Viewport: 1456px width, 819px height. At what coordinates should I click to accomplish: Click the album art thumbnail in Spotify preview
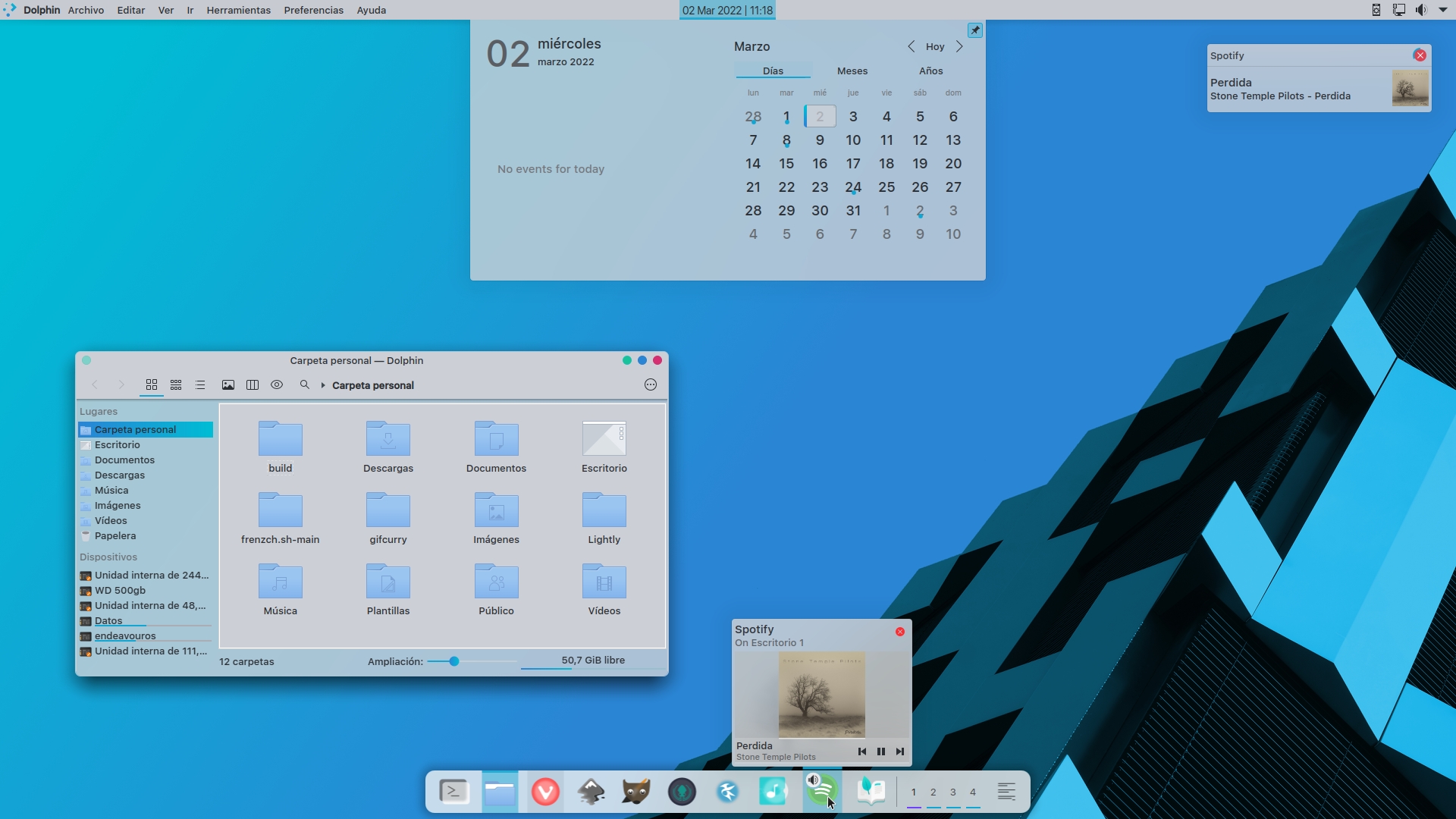(822, 695)
